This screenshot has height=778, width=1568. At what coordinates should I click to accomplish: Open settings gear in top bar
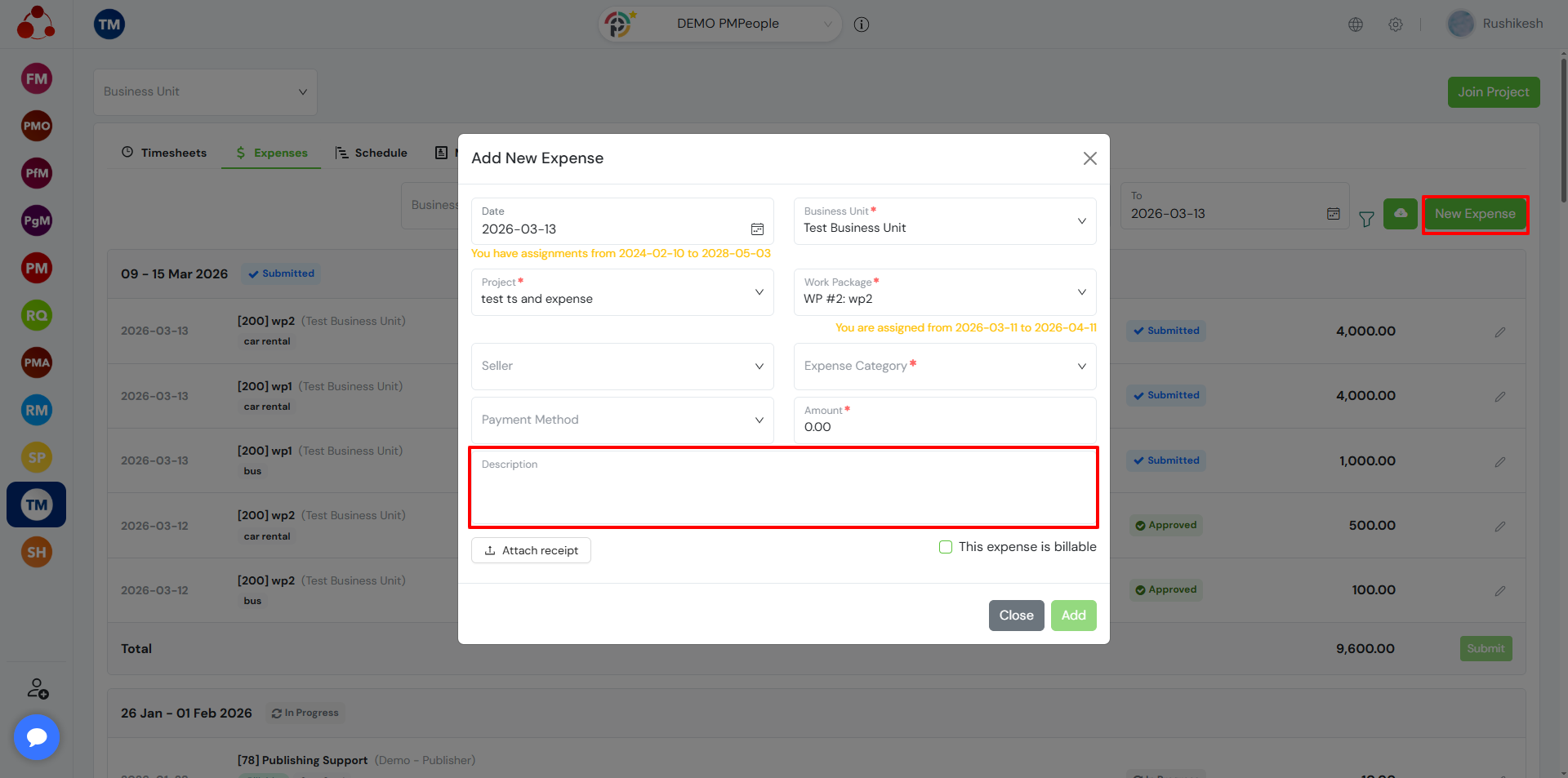pyautogui.click(x=1395, y=24)
